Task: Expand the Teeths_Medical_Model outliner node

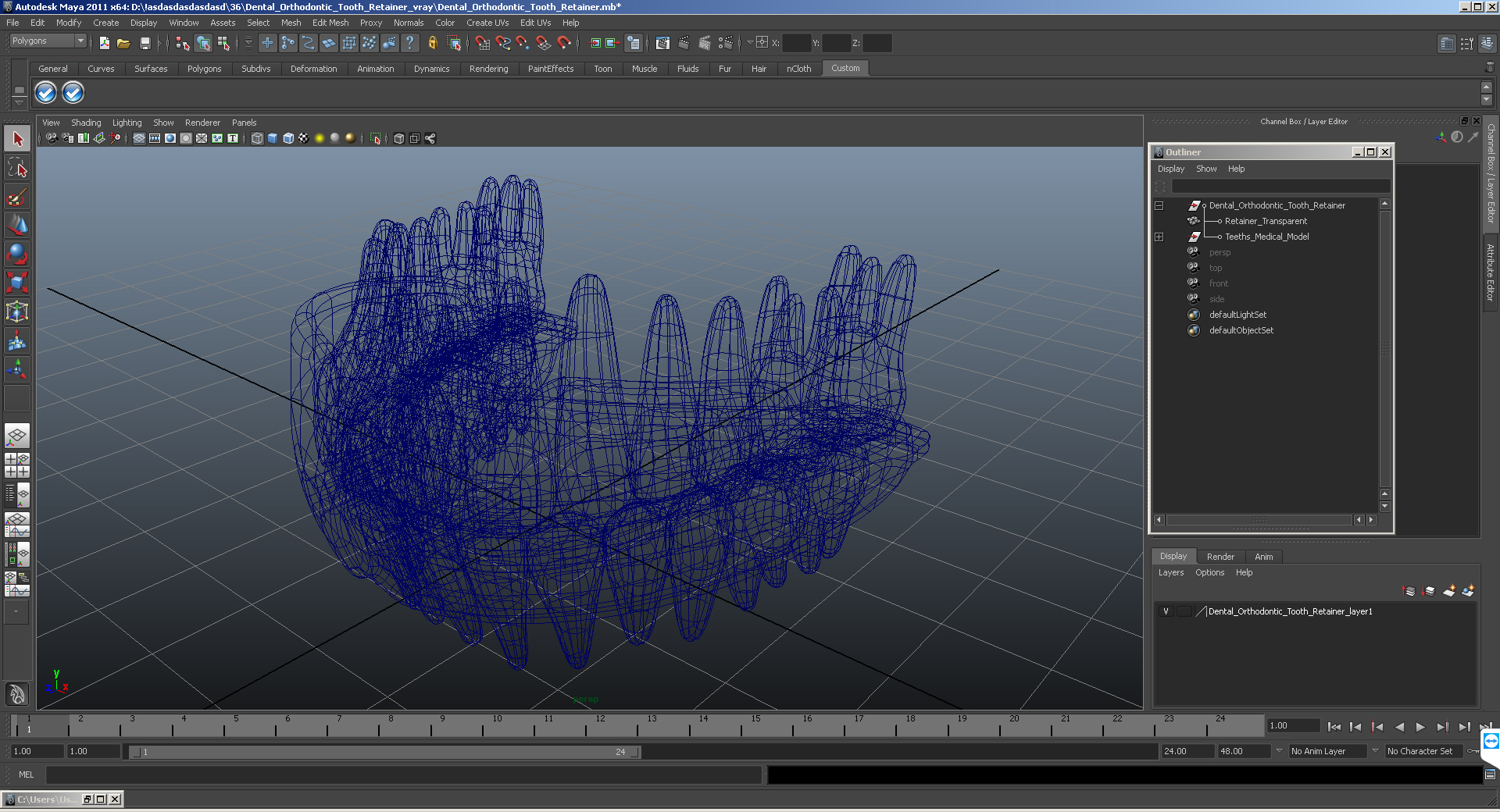Action: (1159, 237)
